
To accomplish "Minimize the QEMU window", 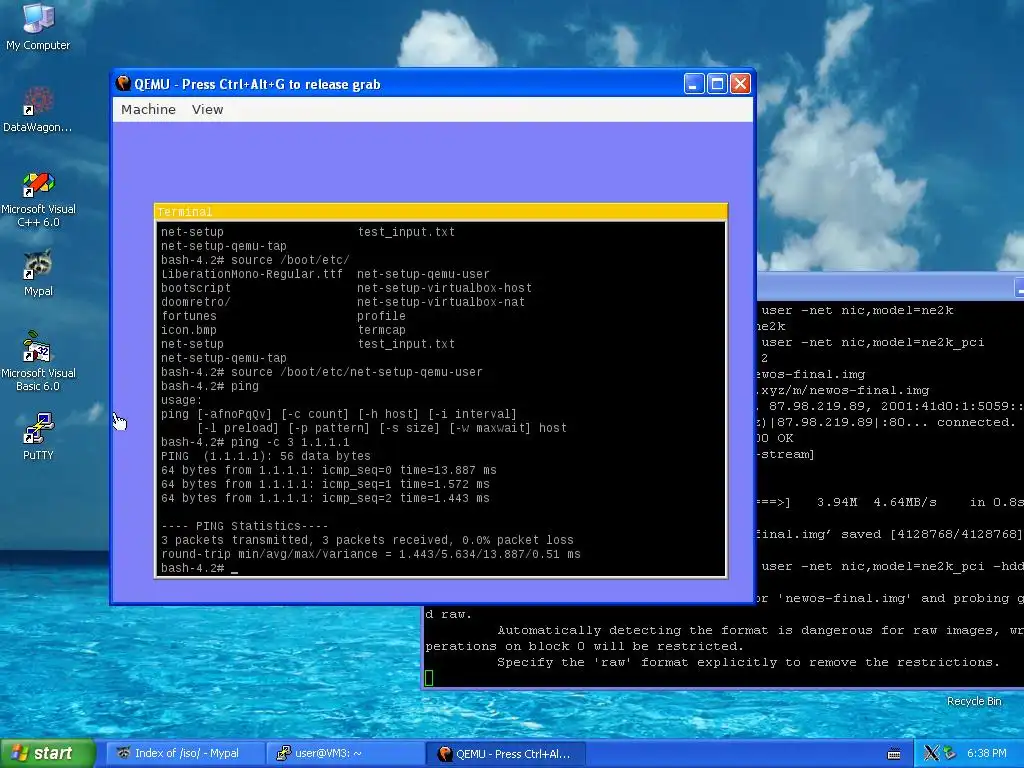I will point(694,84).
